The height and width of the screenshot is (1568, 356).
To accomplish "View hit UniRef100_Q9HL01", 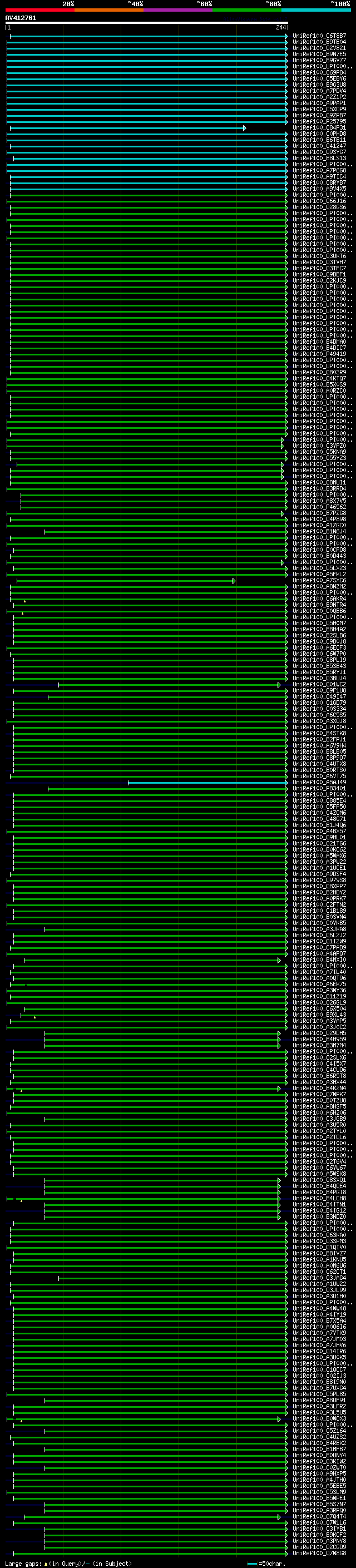I will click(x=319, y=837).
